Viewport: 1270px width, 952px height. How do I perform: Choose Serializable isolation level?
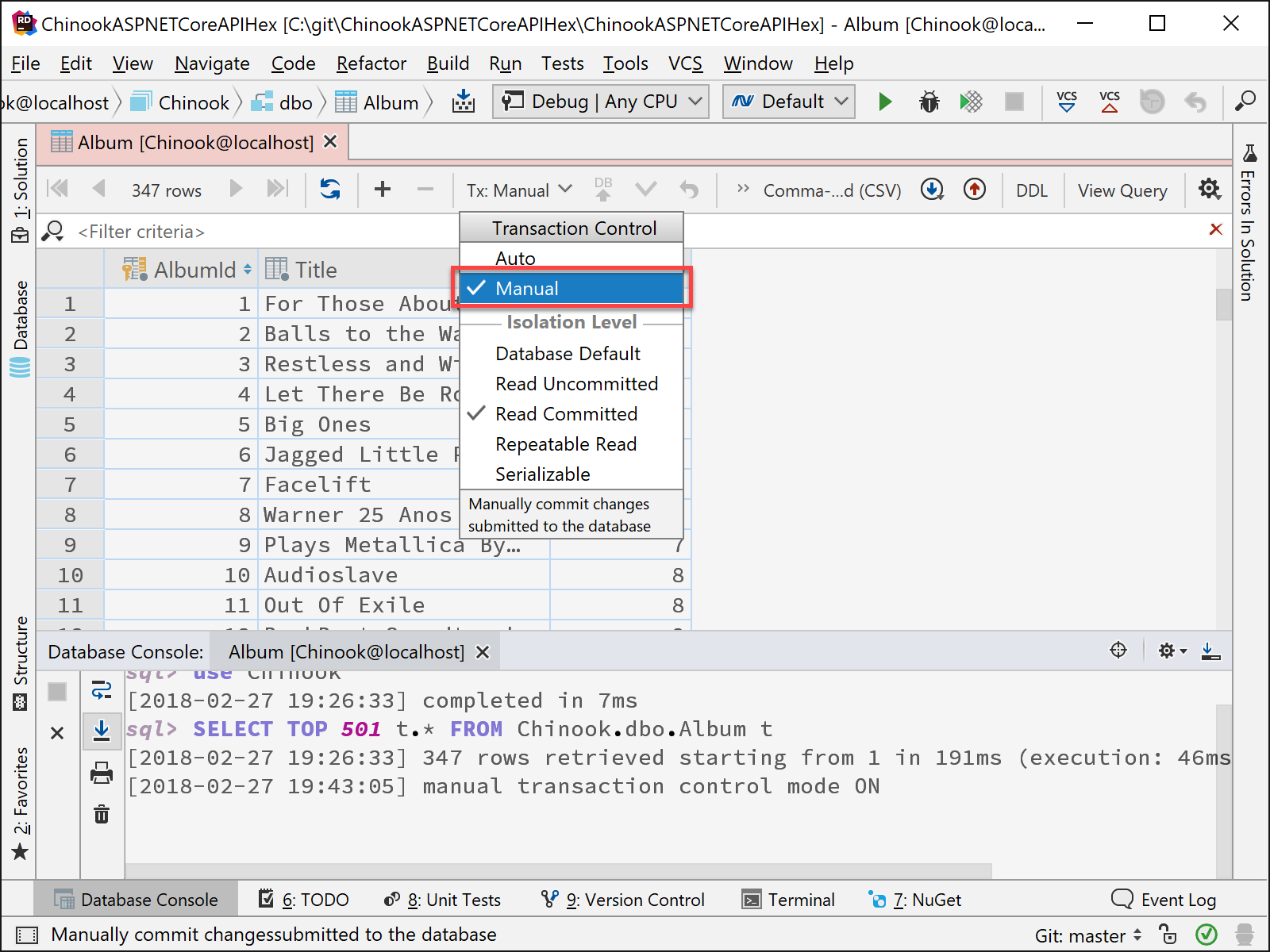tap(571, 474)
